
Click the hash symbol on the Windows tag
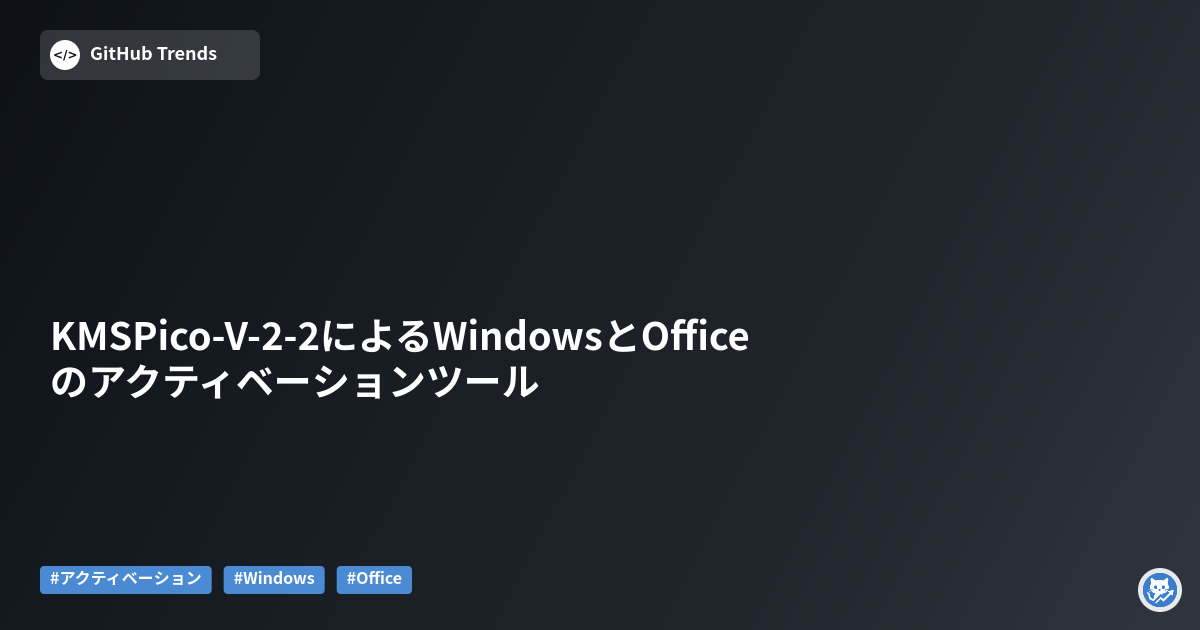coord(238,579)
